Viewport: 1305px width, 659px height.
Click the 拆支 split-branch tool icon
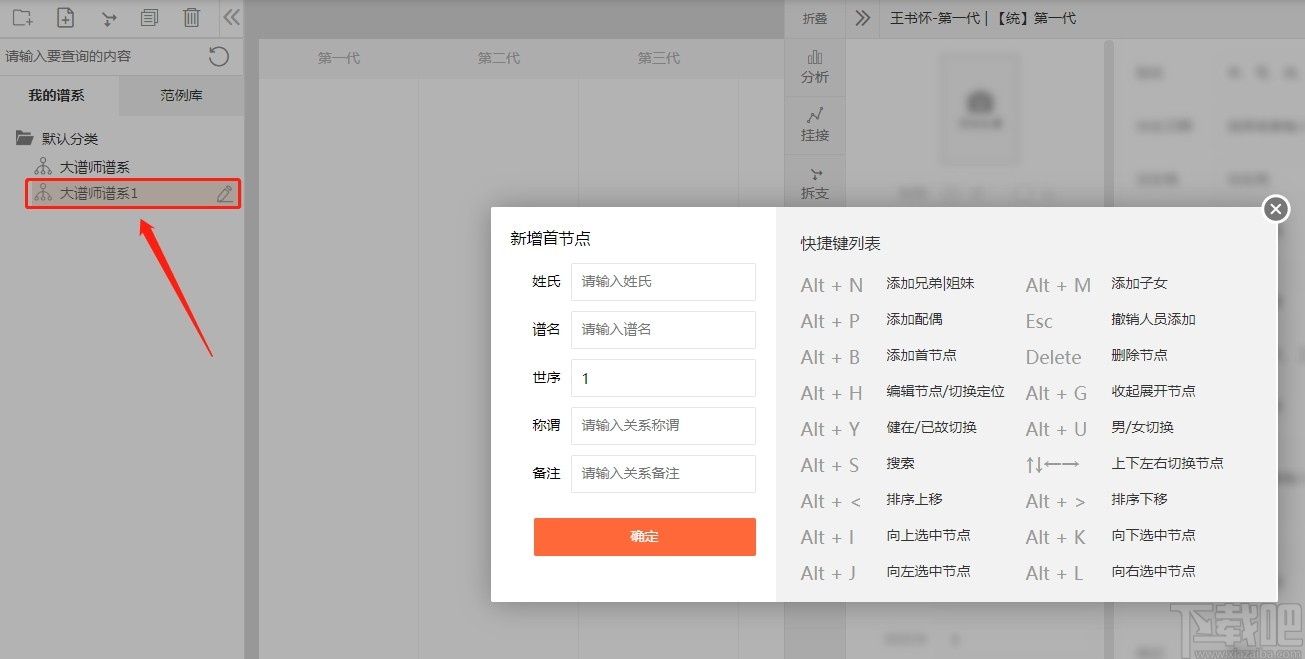click(x=814, y=183)
